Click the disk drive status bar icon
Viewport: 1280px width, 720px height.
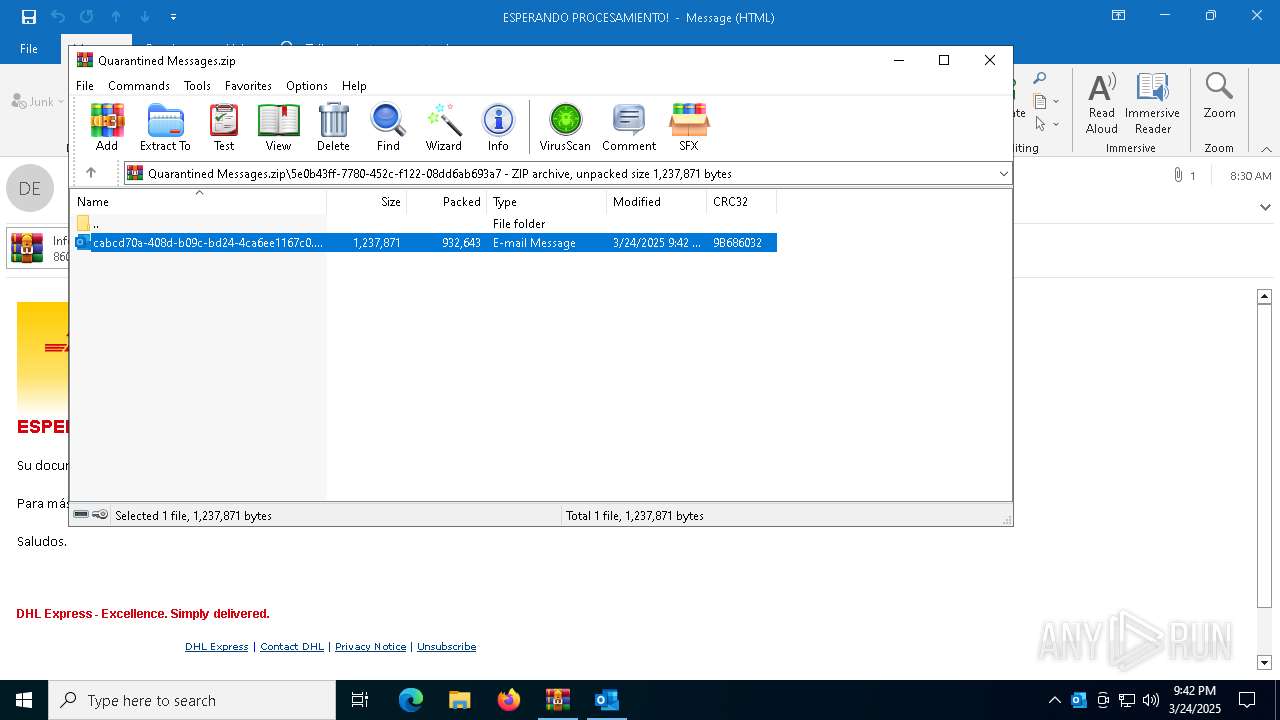(x=81, y=515)
